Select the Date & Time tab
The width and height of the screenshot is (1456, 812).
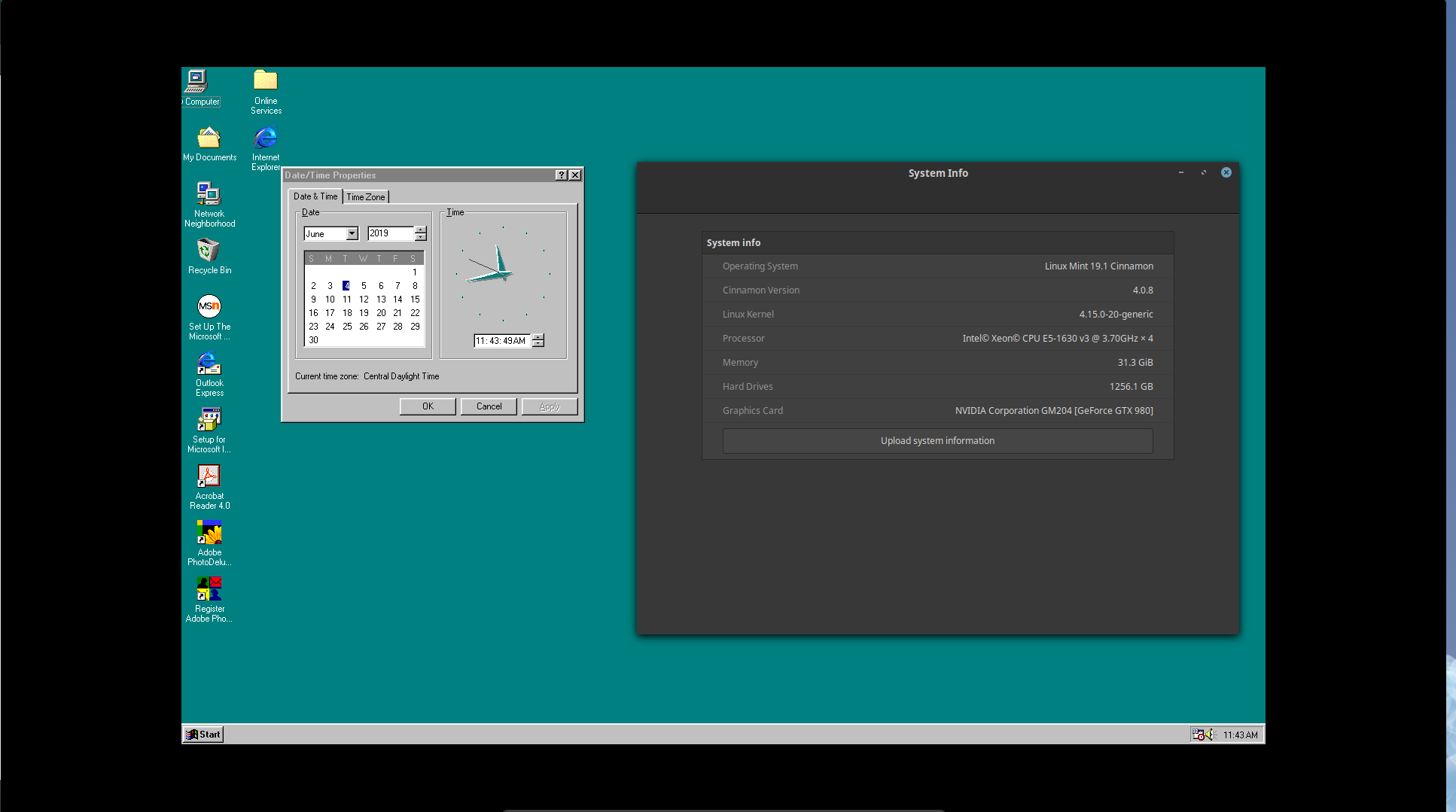pos(315,196)
